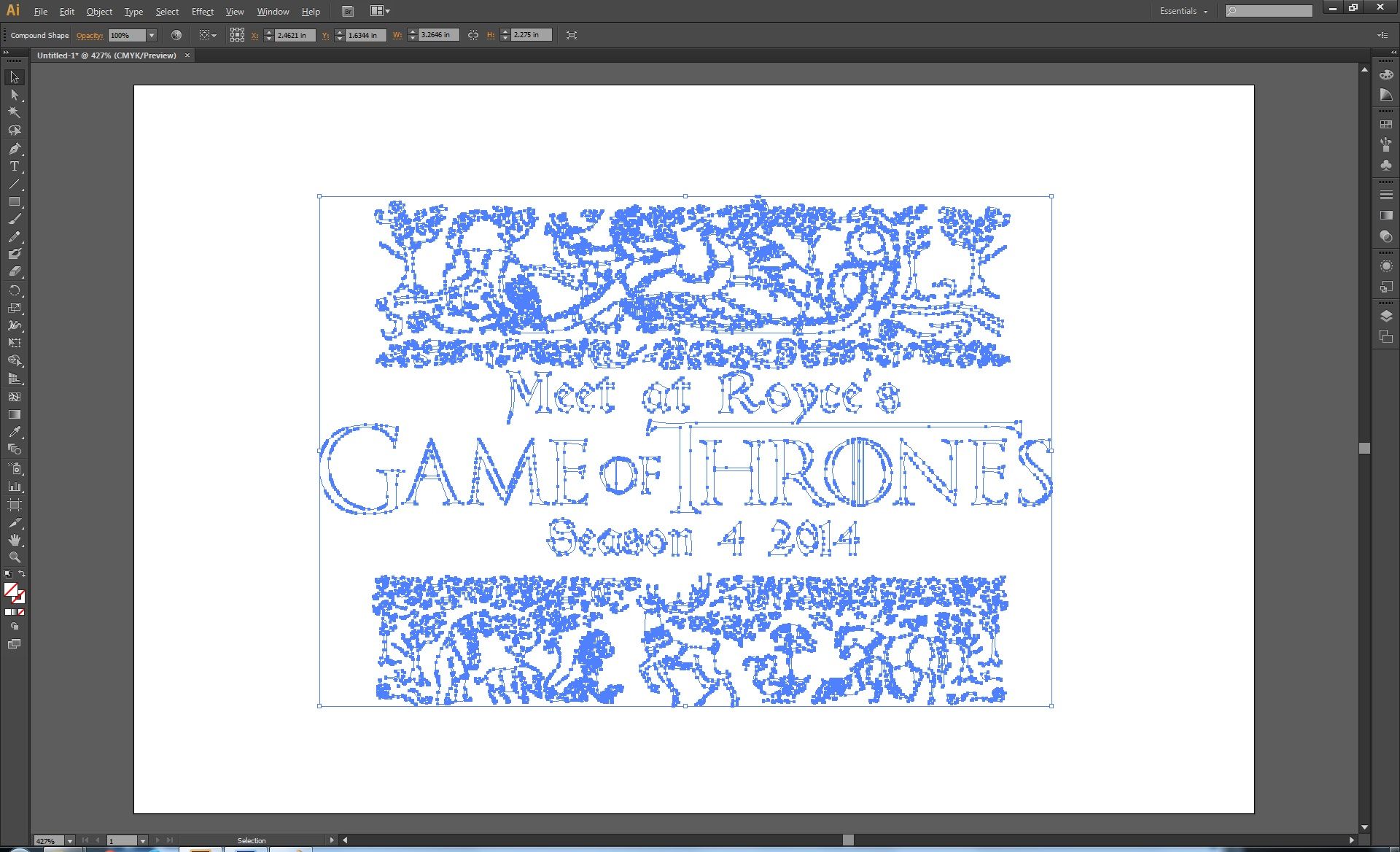Open the Color Guide panel

(x=1386, y=95)
